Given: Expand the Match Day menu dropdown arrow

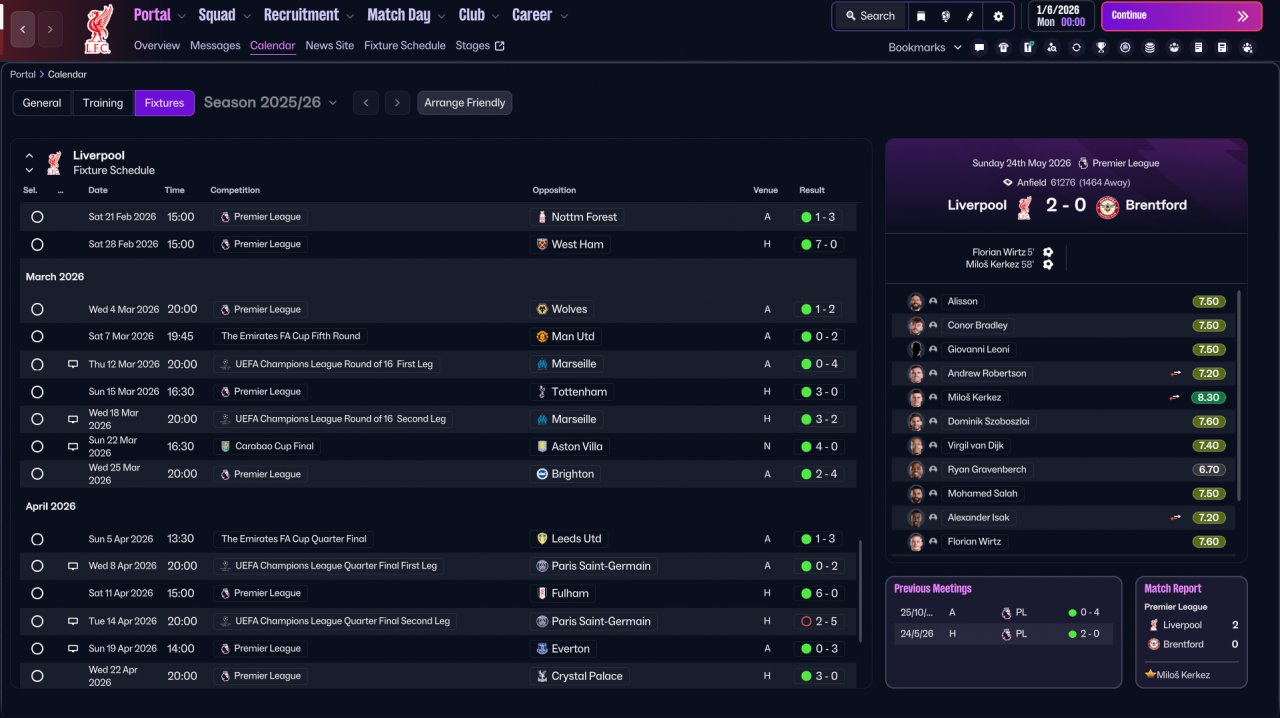Looking at the screenshot, I should (x=441, y=16).
